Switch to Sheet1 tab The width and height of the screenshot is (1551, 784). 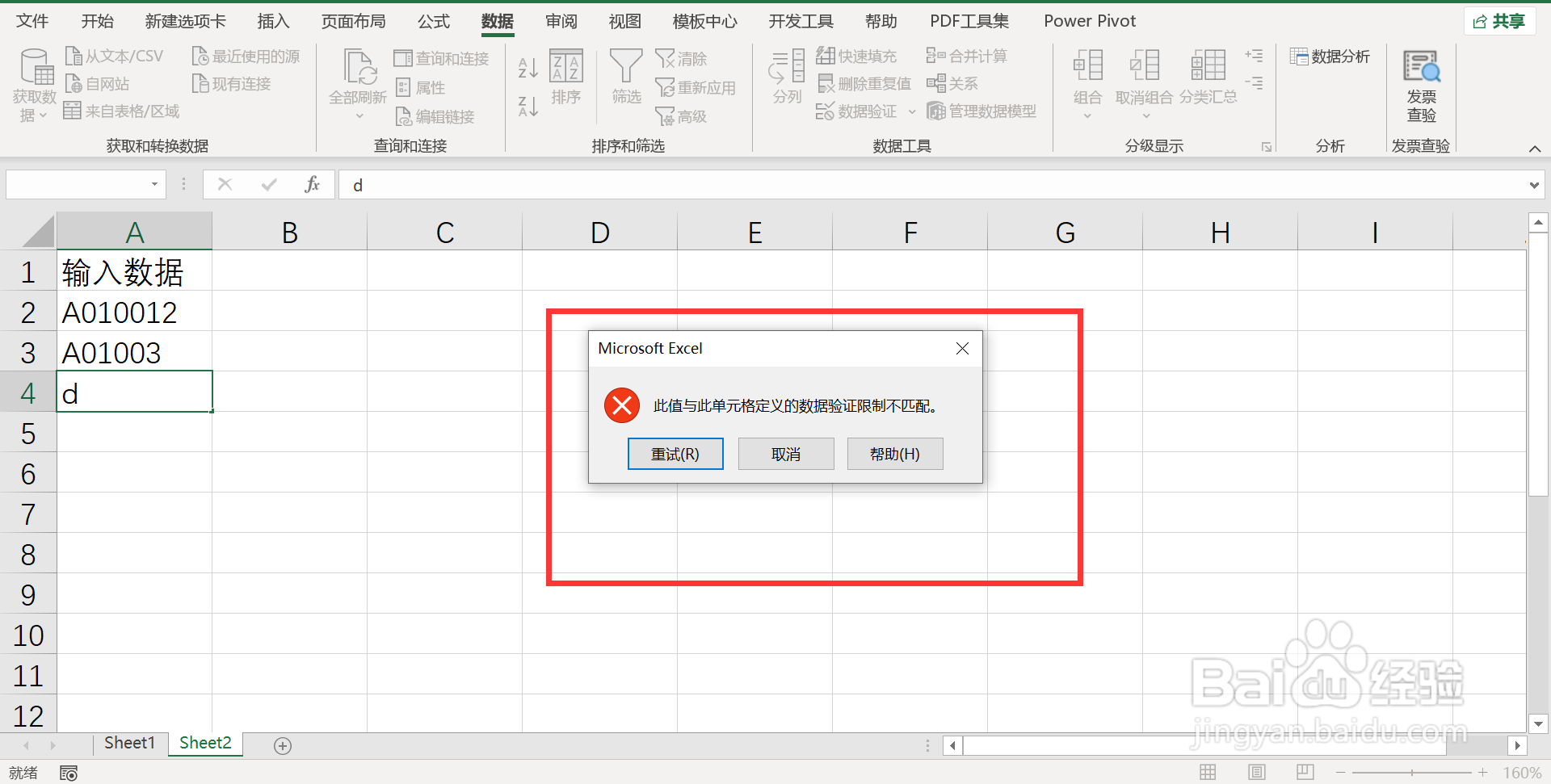click(129, 743)
